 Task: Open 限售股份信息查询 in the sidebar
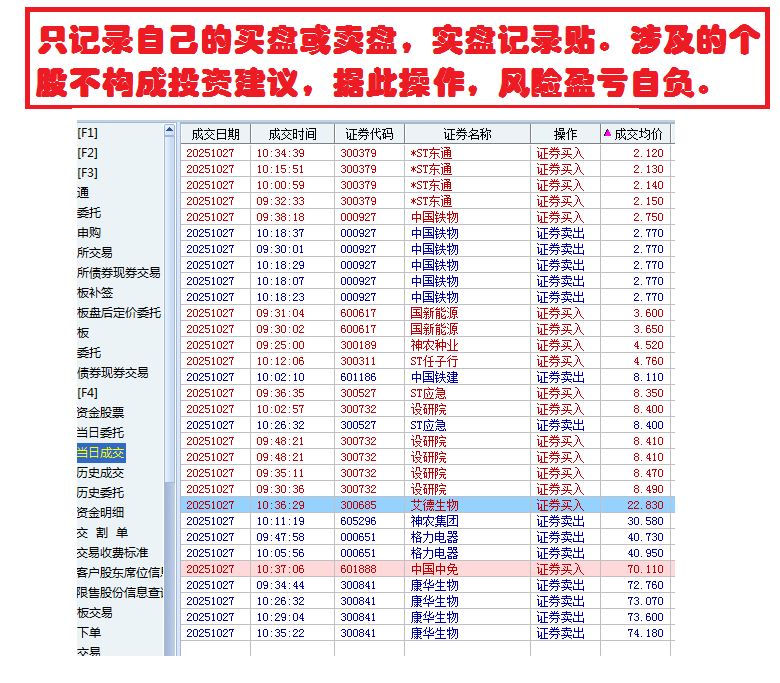pos(120,592)
